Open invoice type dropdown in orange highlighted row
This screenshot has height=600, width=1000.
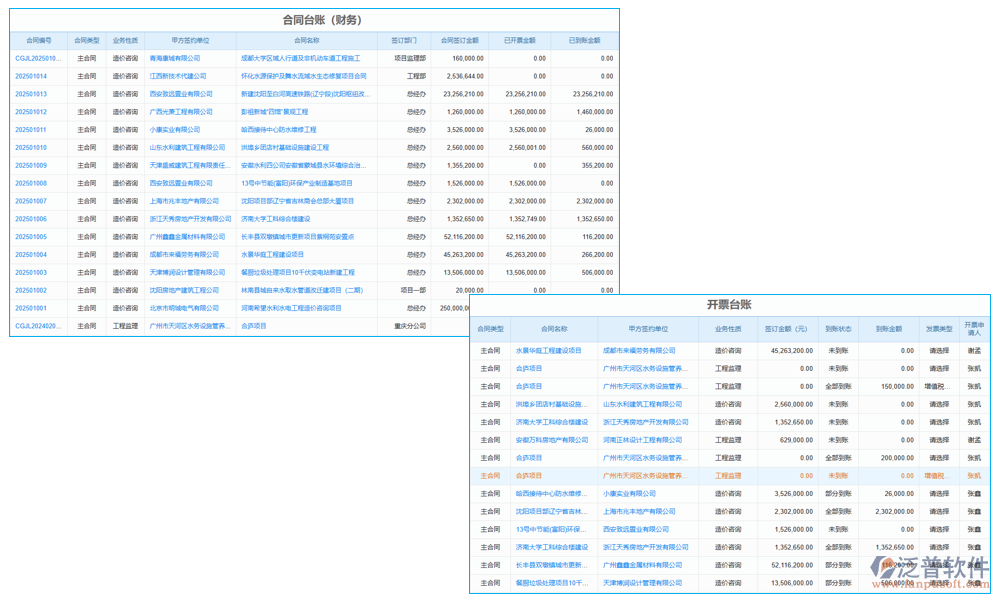coord(937,476)
